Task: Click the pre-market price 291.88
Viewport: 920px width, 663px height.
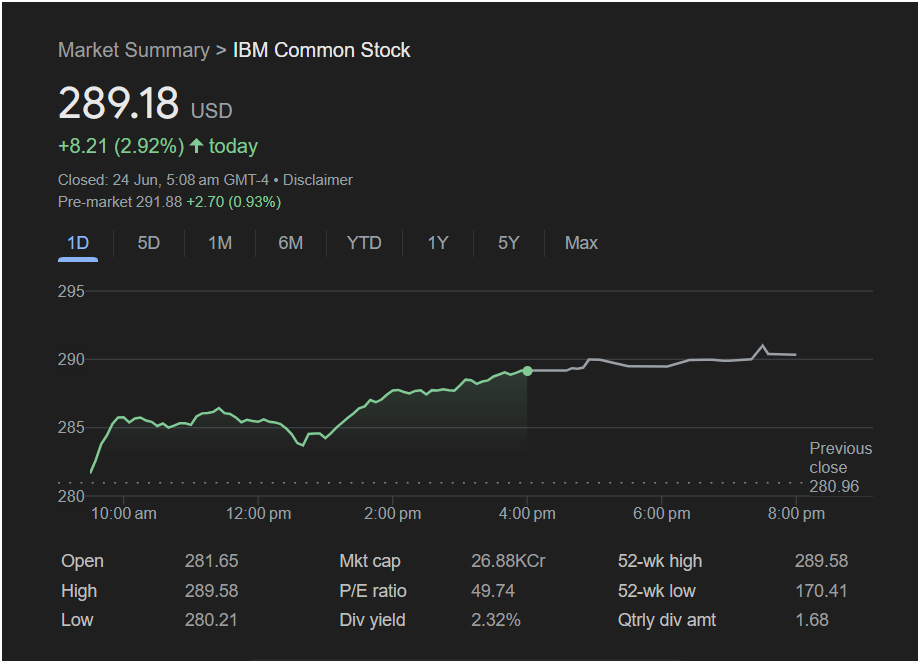Action: pyautogui.click(x=159, y=202)
